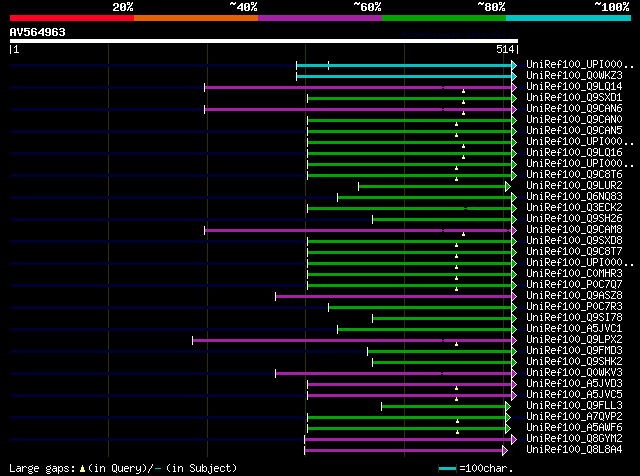Select the UniRef100_Q9SXD8 label

[x=574, y=241]
